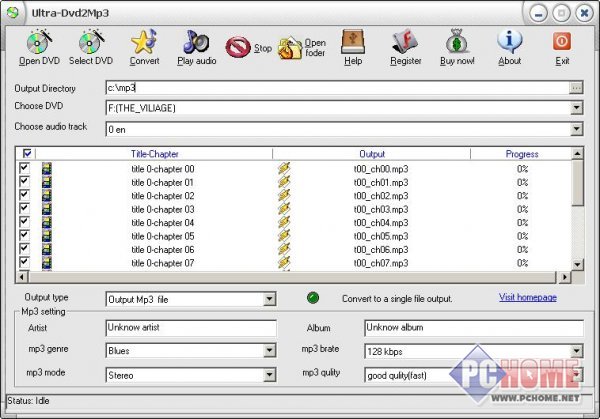Uncheck title 0-chapter 06 checkbox

point(24,248)
